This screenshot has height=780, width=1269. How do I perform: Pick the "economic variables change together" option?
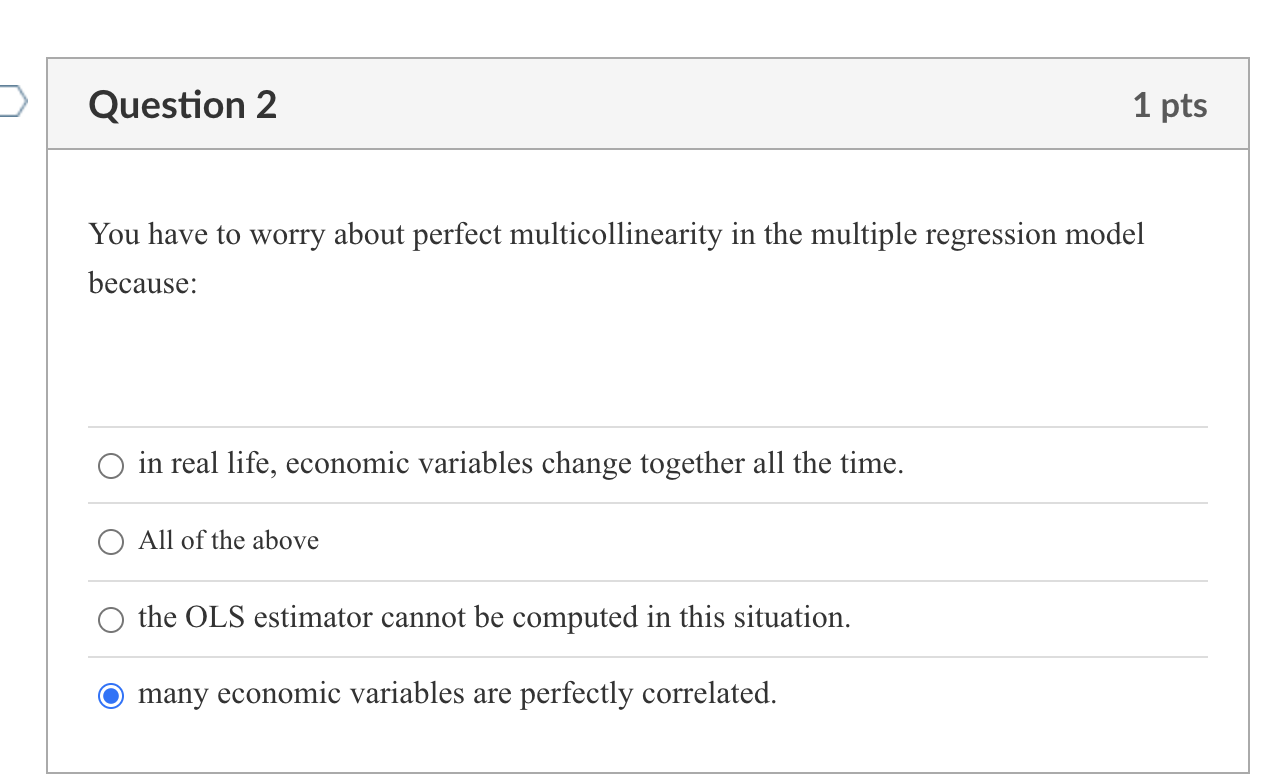click(x=110, y=464)
